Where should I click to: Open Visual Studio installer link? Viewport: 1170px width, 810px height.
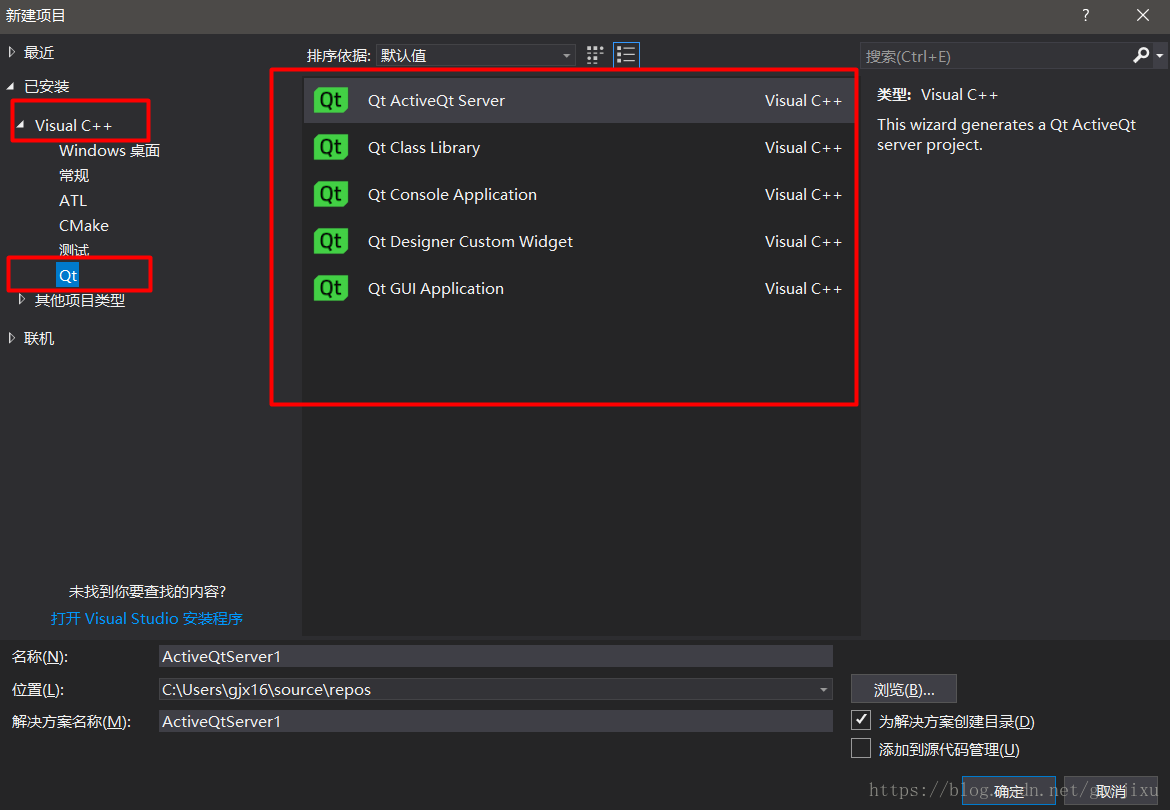point(147,618)
